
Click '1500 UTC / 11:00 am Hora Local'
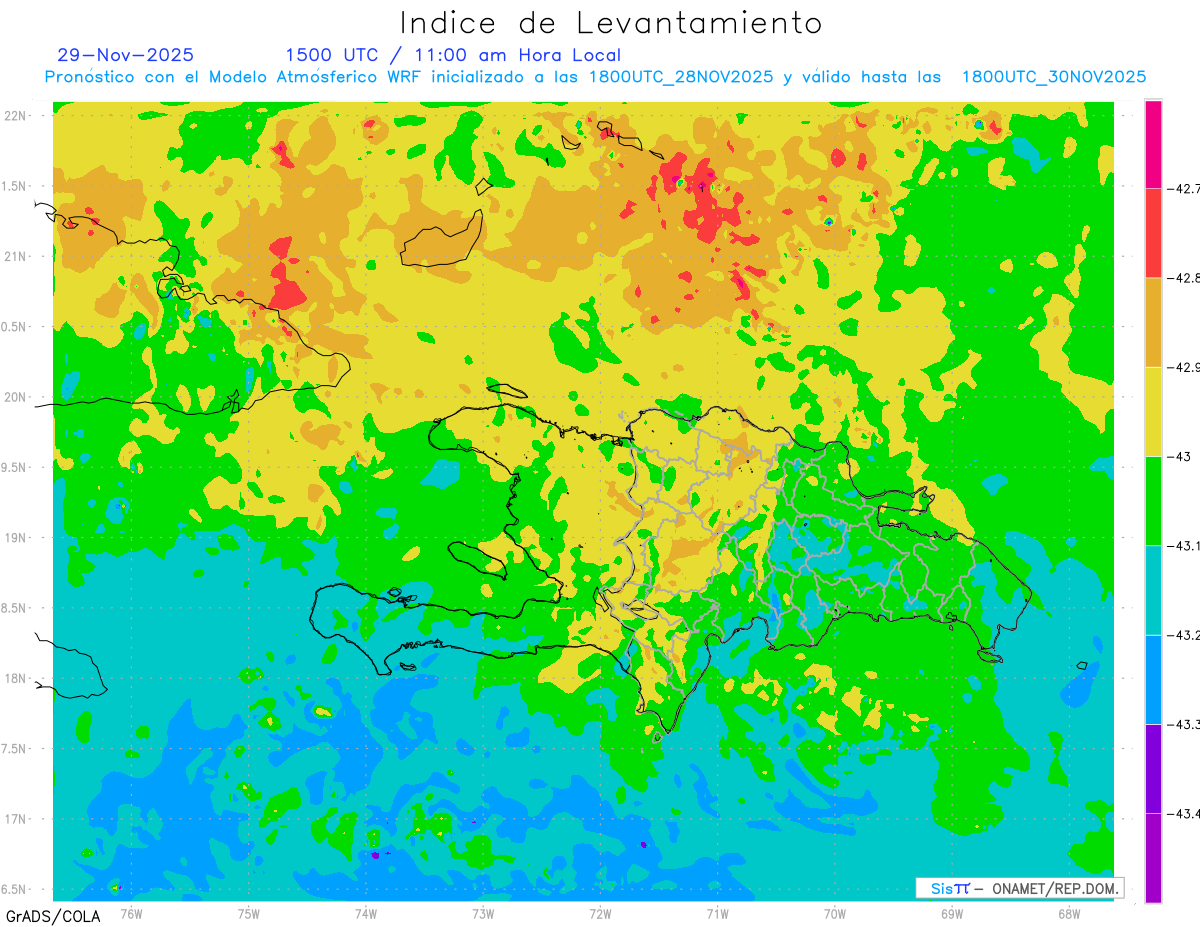coord(453,55)
